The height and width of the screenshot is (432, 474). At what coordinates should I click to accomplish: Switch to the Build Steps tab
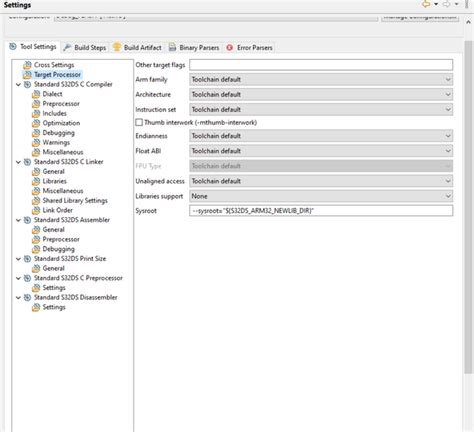pyautogui.click(x=85, y=47)
